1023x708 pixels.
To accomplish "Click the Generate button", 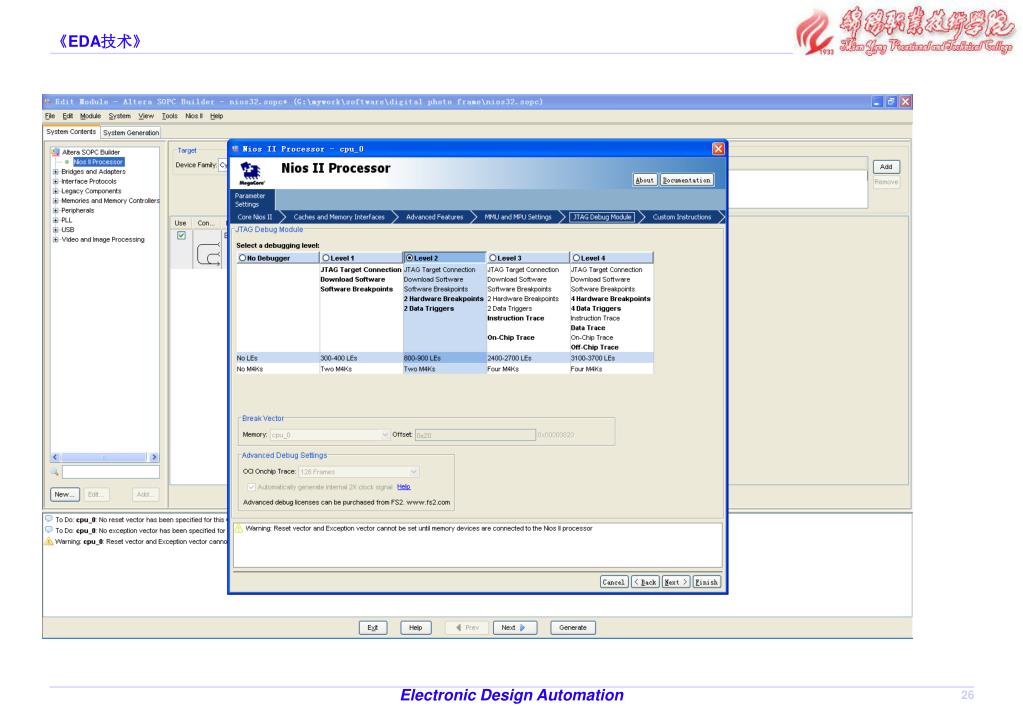I will 573,628.
